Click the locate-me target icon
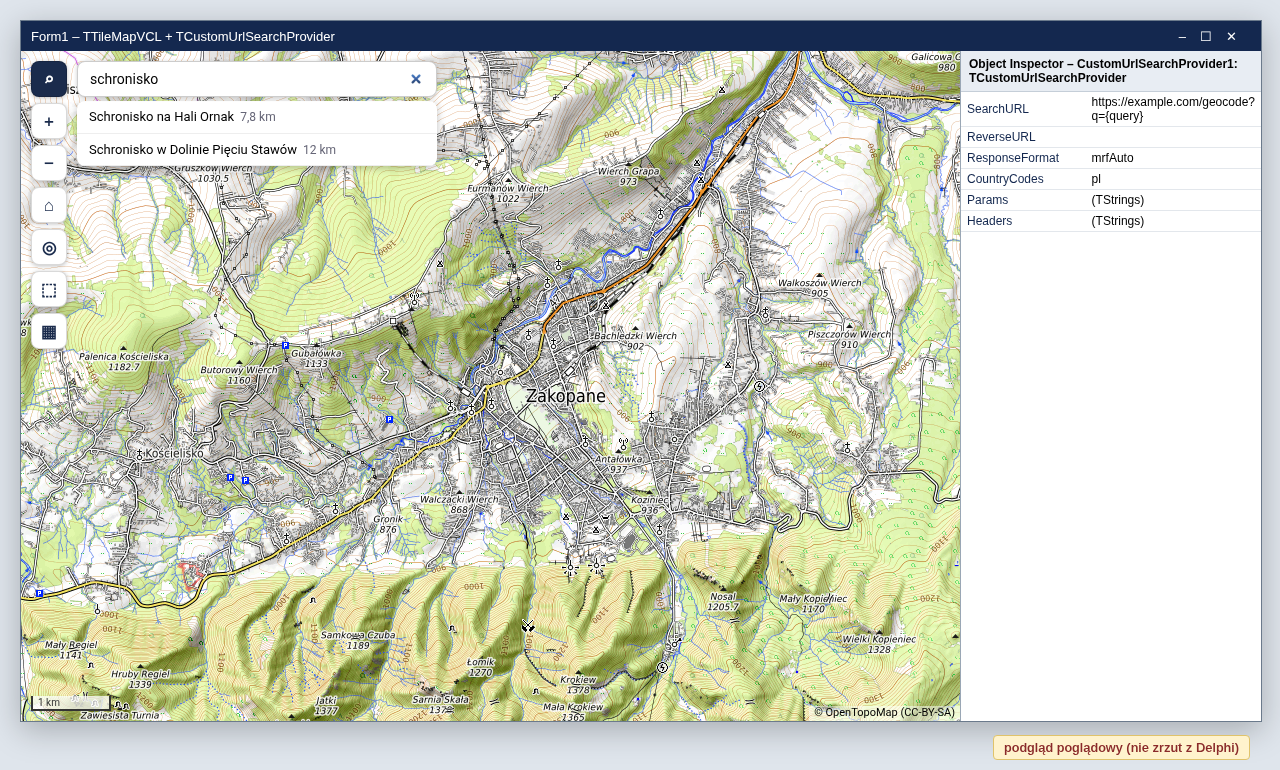Screen dimensions: 1280x770 (49, 247)
